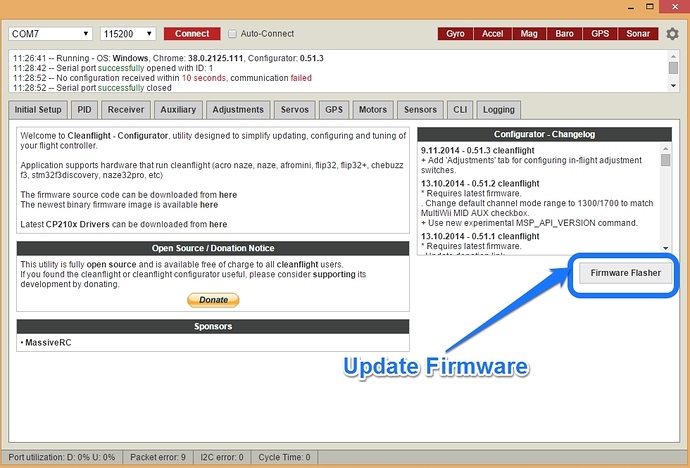Follow the binary firmware image 'here' link
The height and width of the screenshot is (468, 690).
[209, 205]
